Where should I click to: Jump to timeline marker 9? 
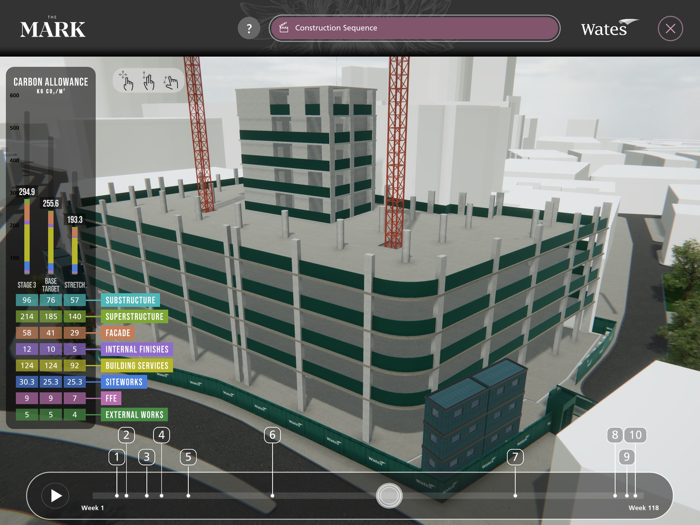627,457
